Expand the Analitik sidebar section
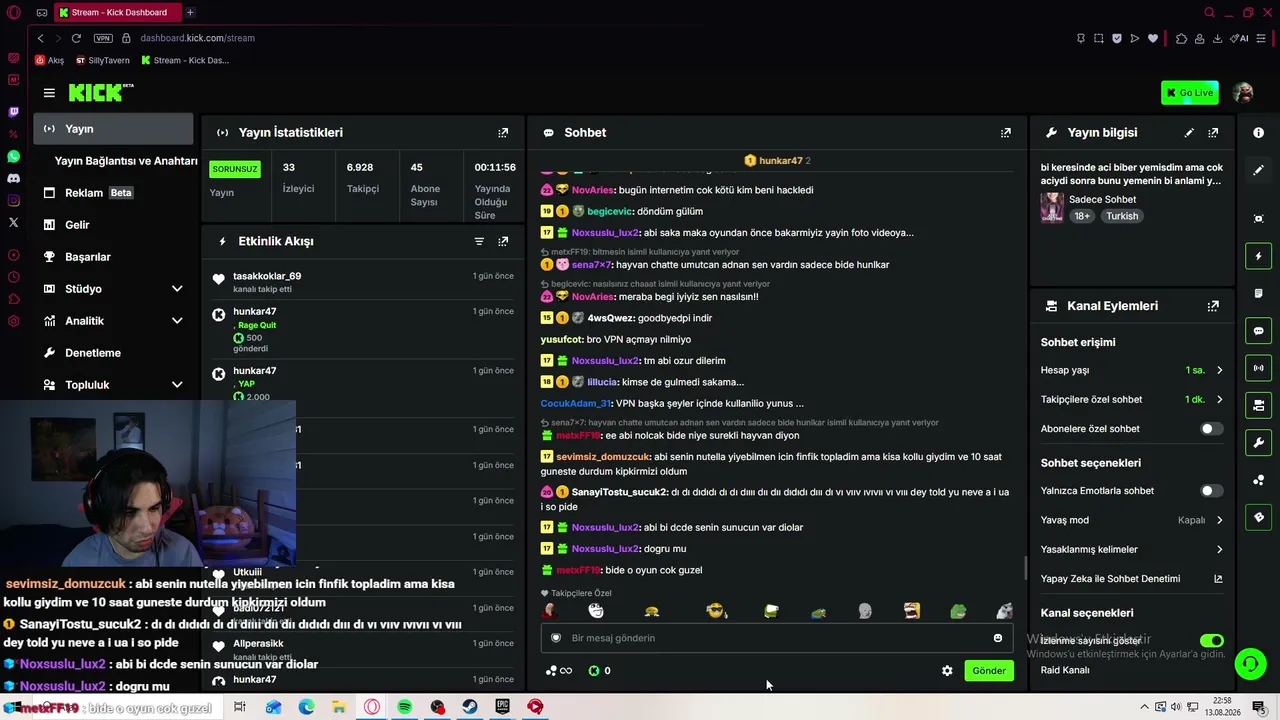This screenshot has height=720, width=1280. tap(177, 321)
